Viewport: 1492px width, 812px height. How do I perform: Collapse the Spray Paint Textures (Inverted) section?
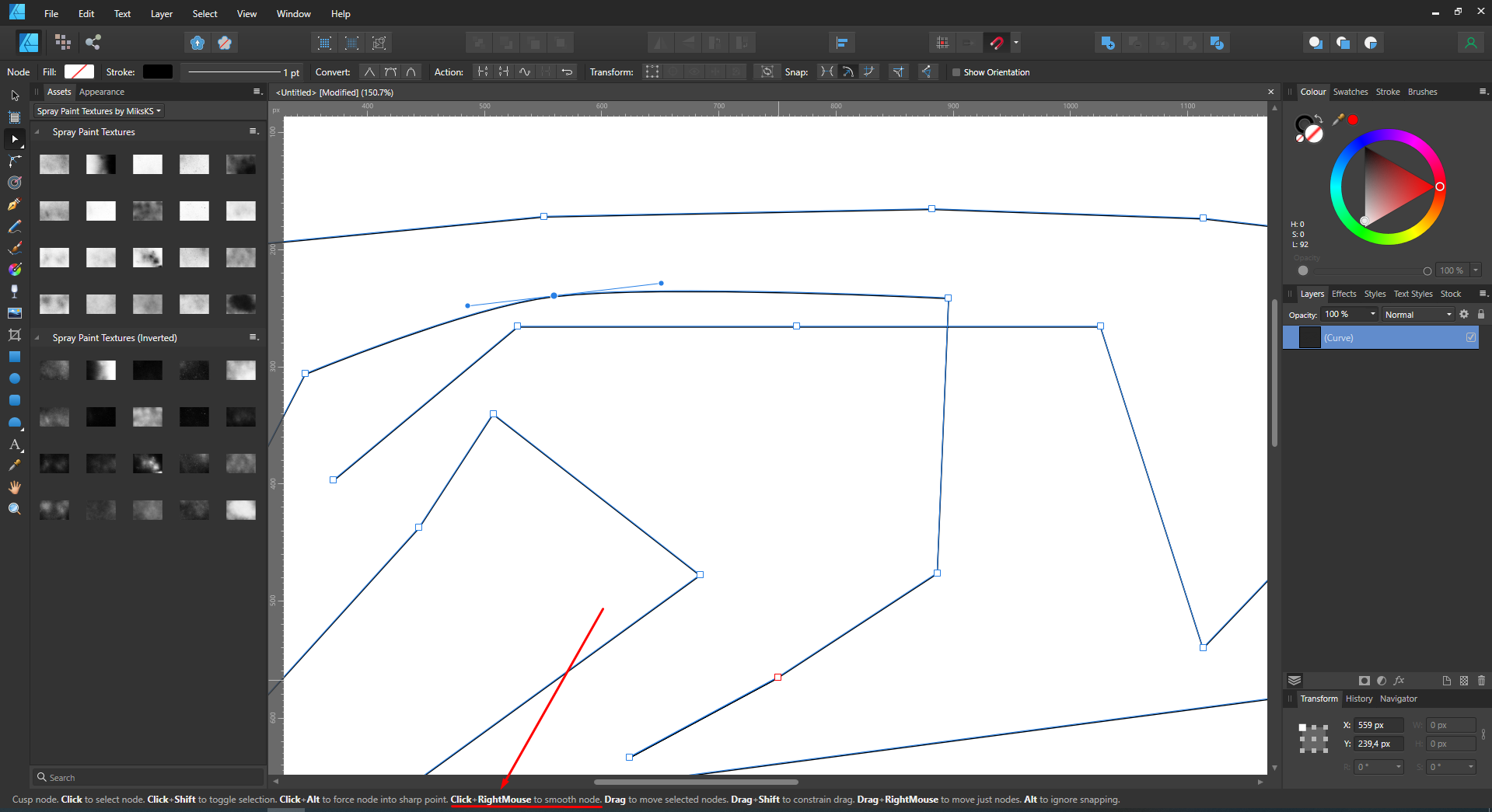[38, 337]
